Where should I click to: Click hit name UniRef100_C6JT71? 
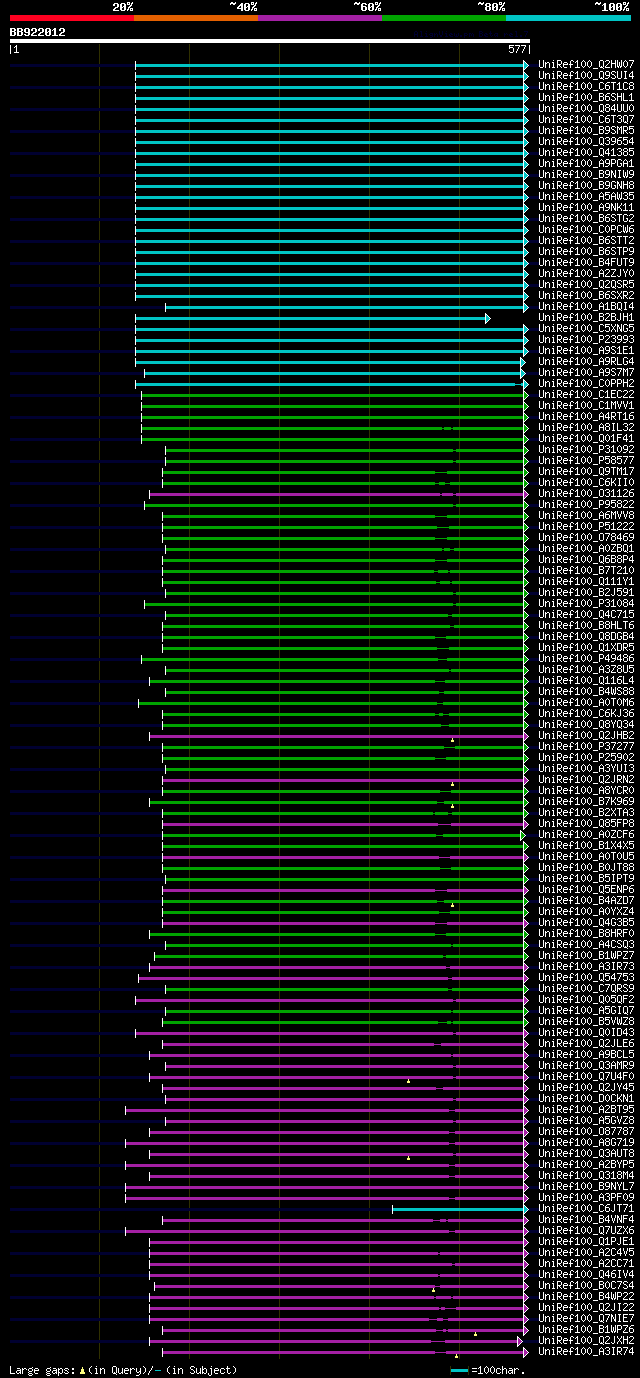pyautogui.click(x=586, y=1208)
